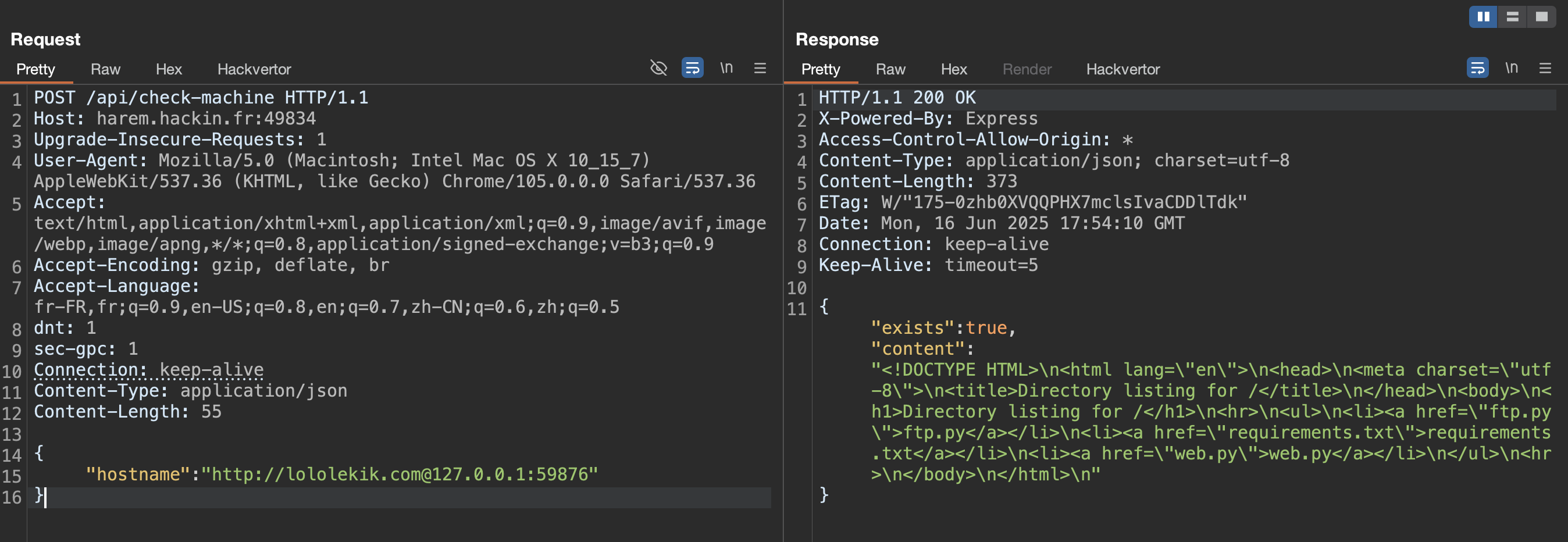Switch to Request Hex tab

tap(169, 69)
